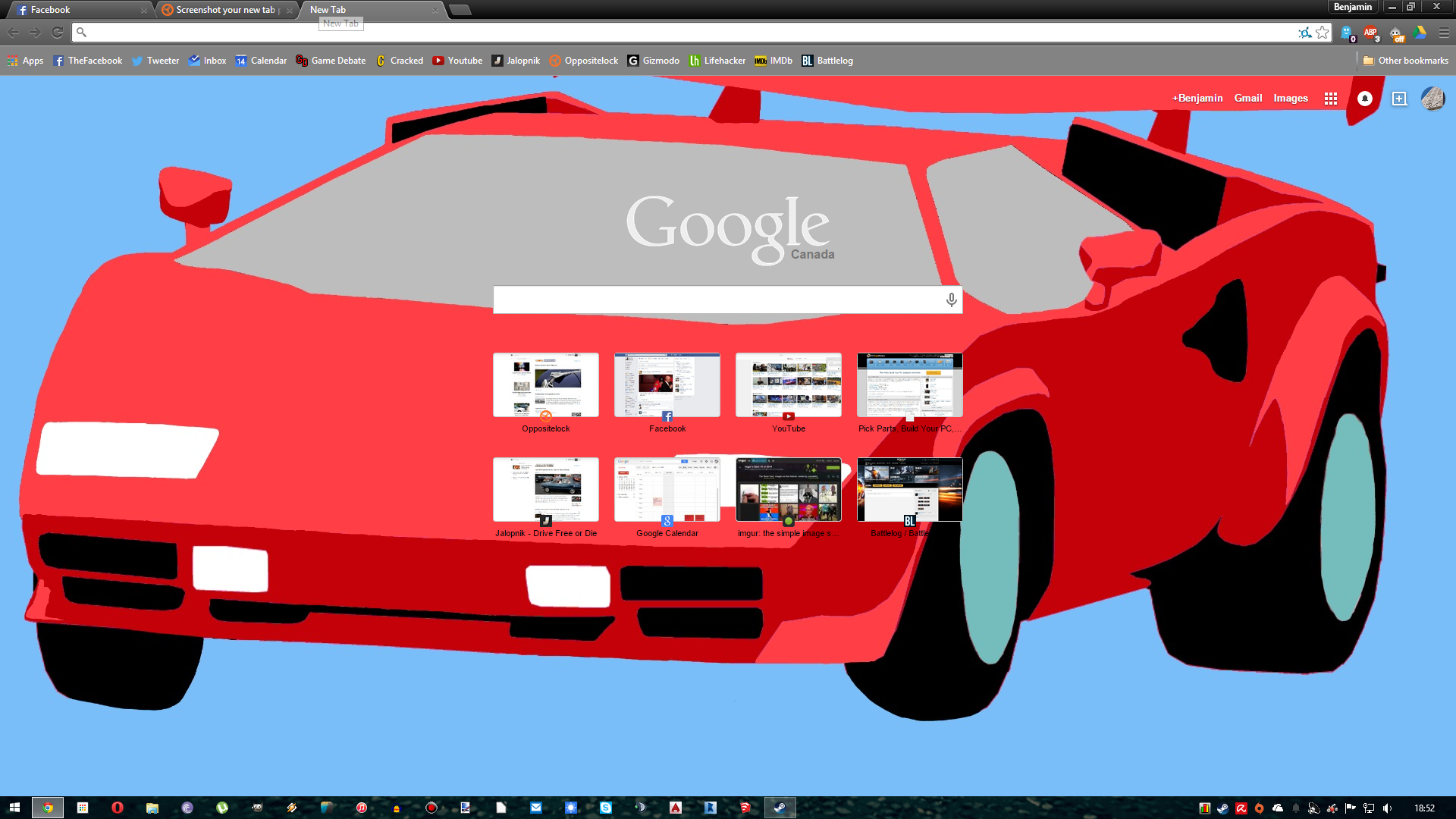Open the Jalopnik bookmark
Viewport: 1456px width, 819px height.
pos(516,61)
